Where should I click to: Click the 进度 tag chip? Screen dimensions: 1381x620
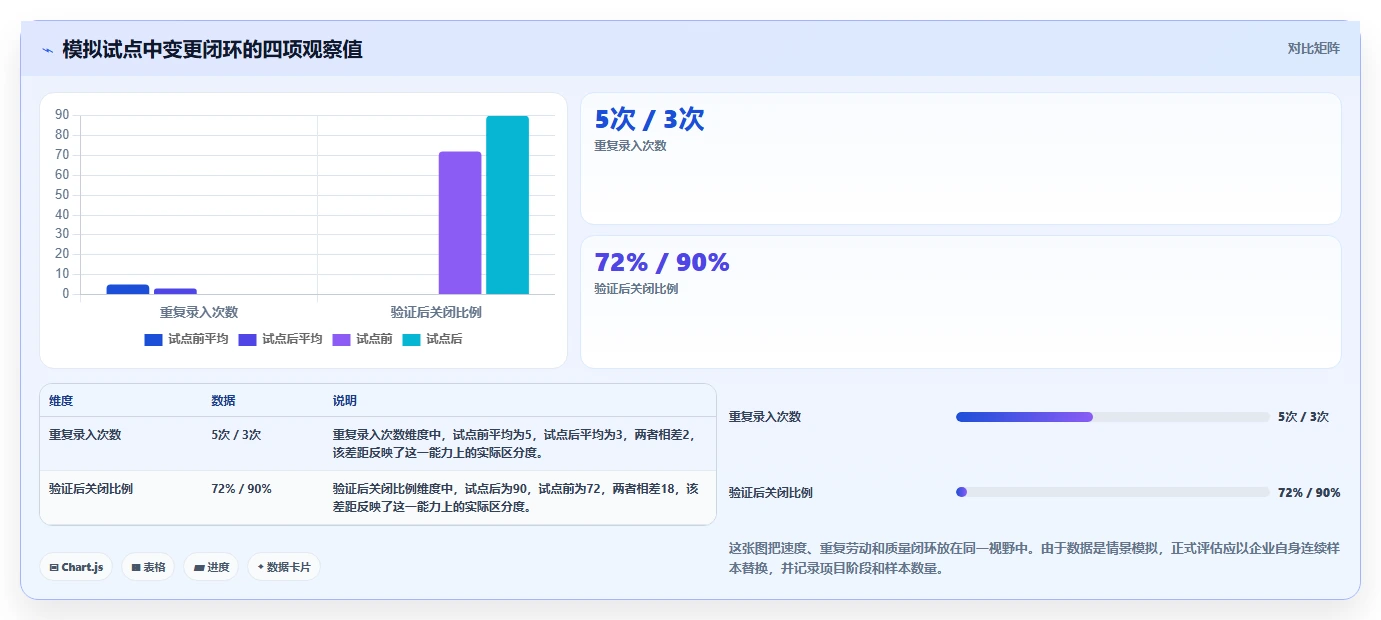point(211,567)
